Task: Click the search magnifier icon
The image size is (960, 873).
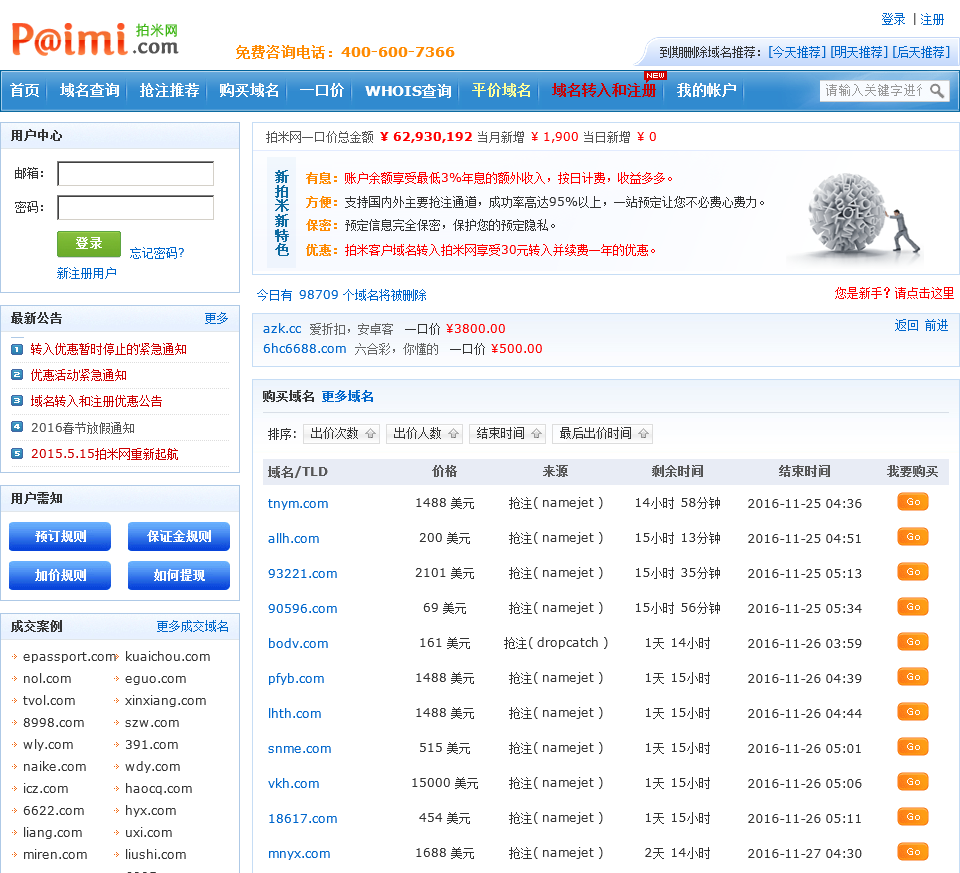Action: coord(937,91)
